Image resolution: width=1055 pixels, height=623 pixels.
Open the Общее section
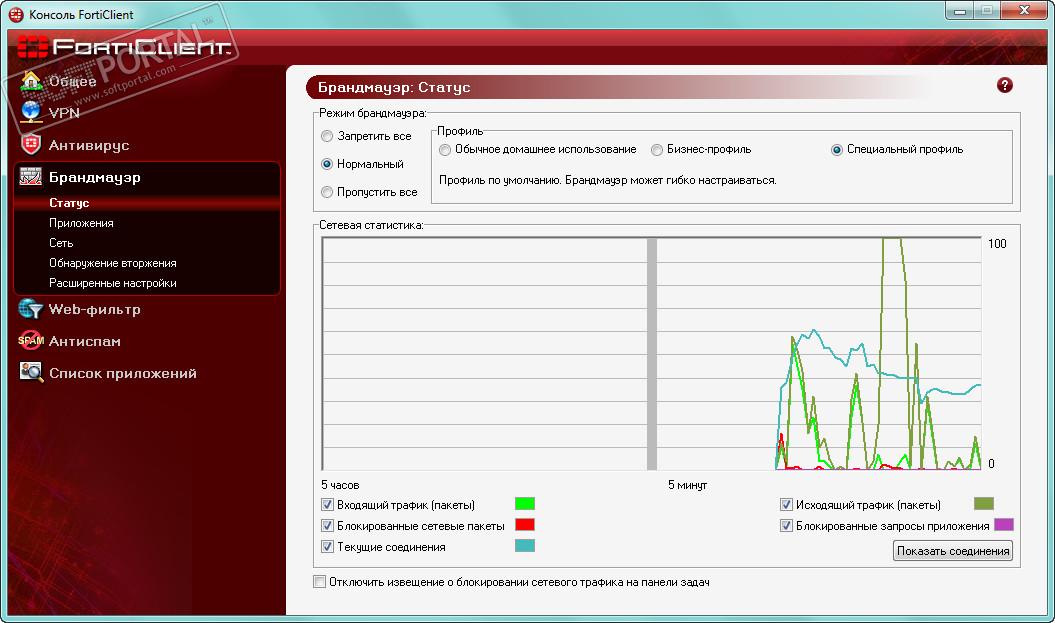pyautogui.click(x=73, y=81)
